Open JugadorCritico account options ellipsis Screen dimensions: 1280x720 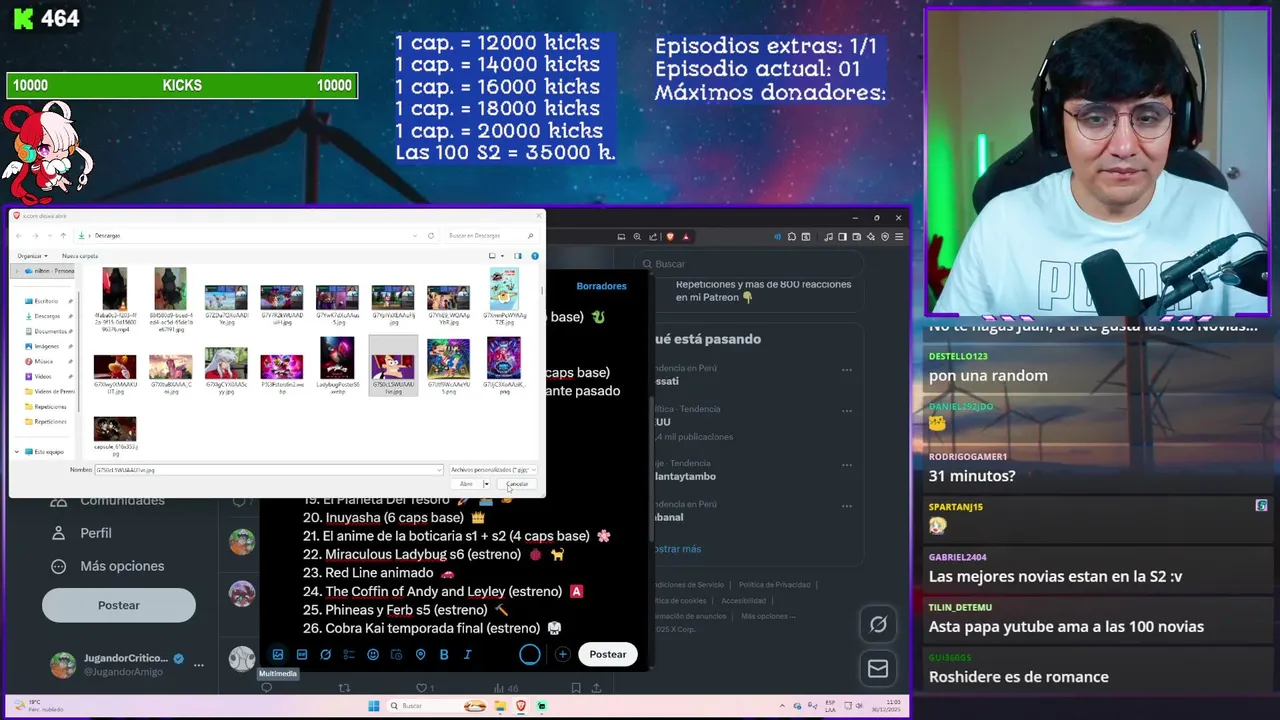199,665
